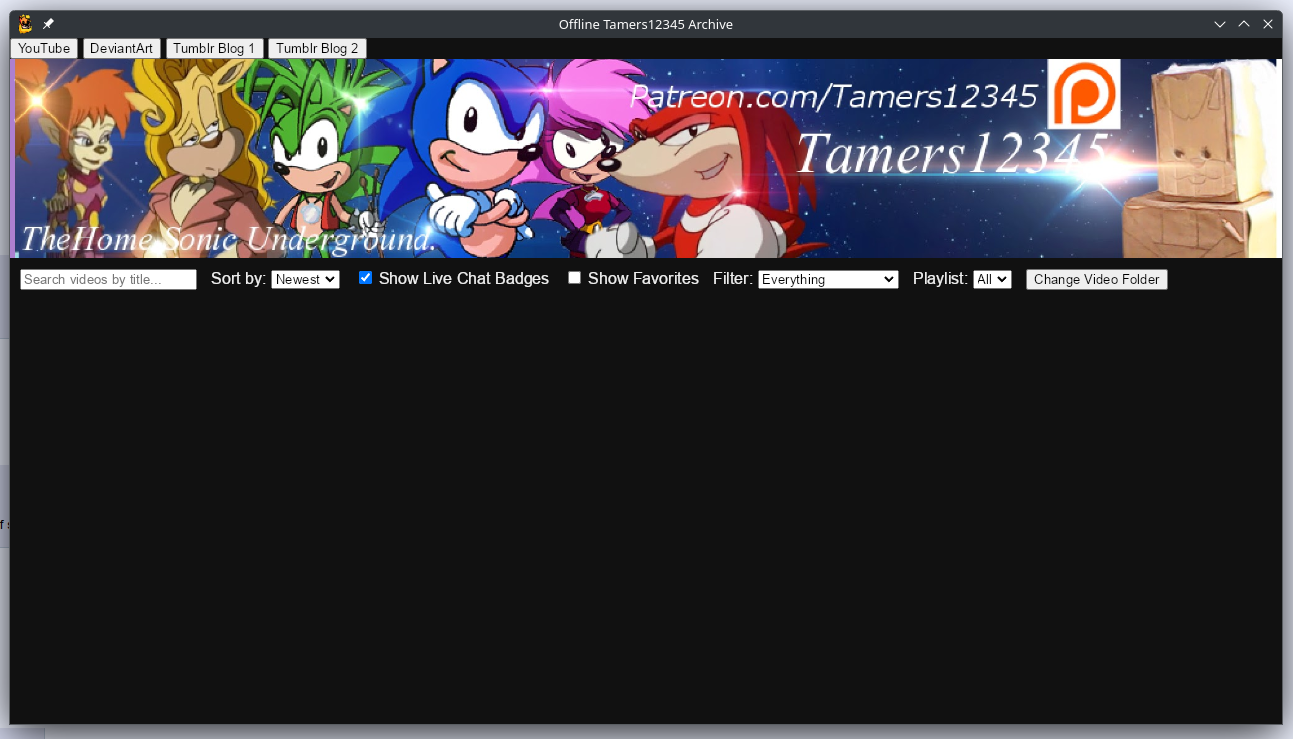Viewport: 1293px width, 739px height.
Task: Switch to the DeviantArt tab
Action: coord(121,48)
